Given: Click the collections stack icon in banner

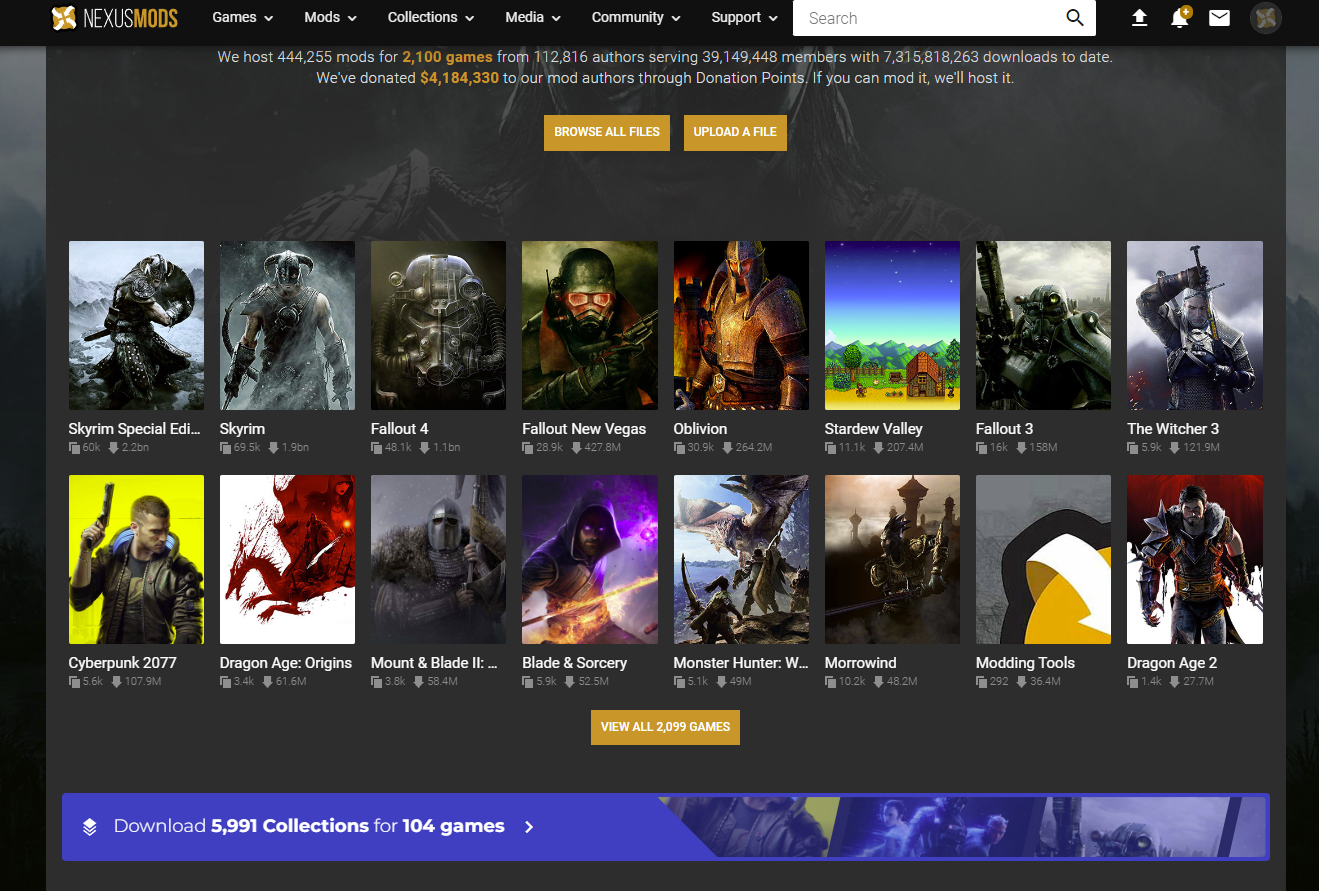Looking at the screenshot, I should 90,827.
